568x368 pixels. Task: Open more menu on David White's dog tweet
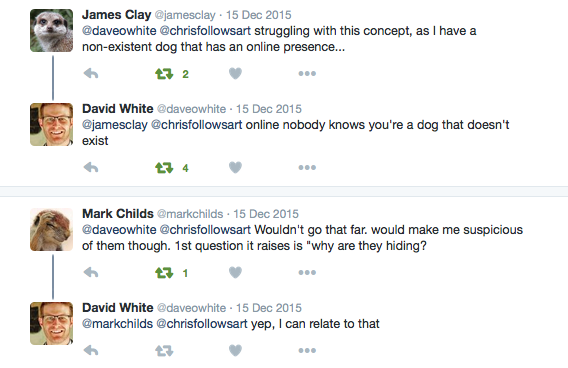pyautogui.click(x=307, y=167)
